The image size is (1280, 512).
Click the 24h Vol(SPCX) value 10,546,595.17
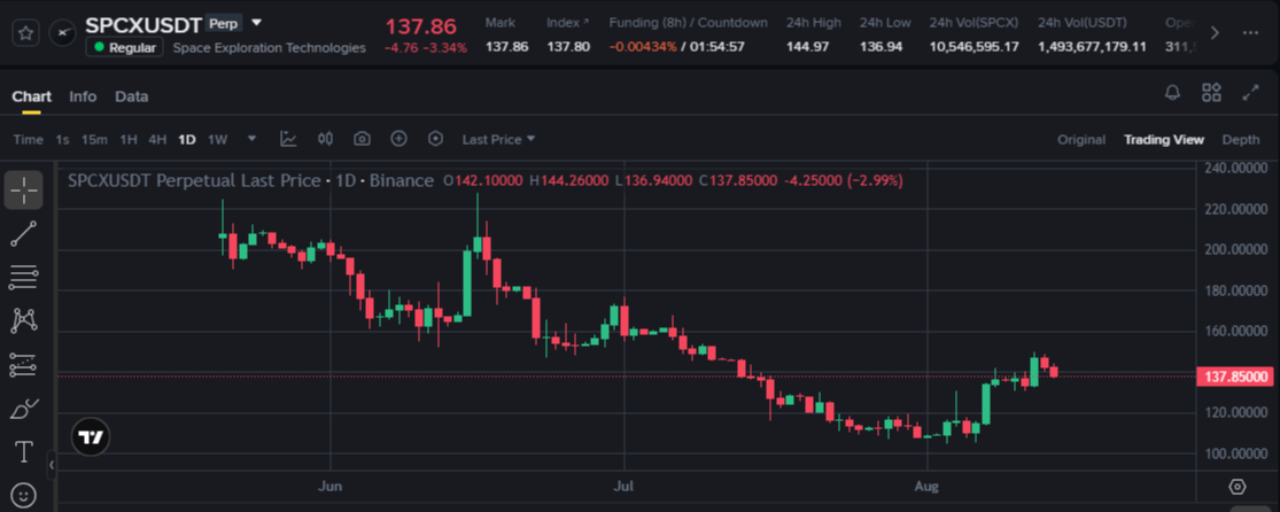974,46
